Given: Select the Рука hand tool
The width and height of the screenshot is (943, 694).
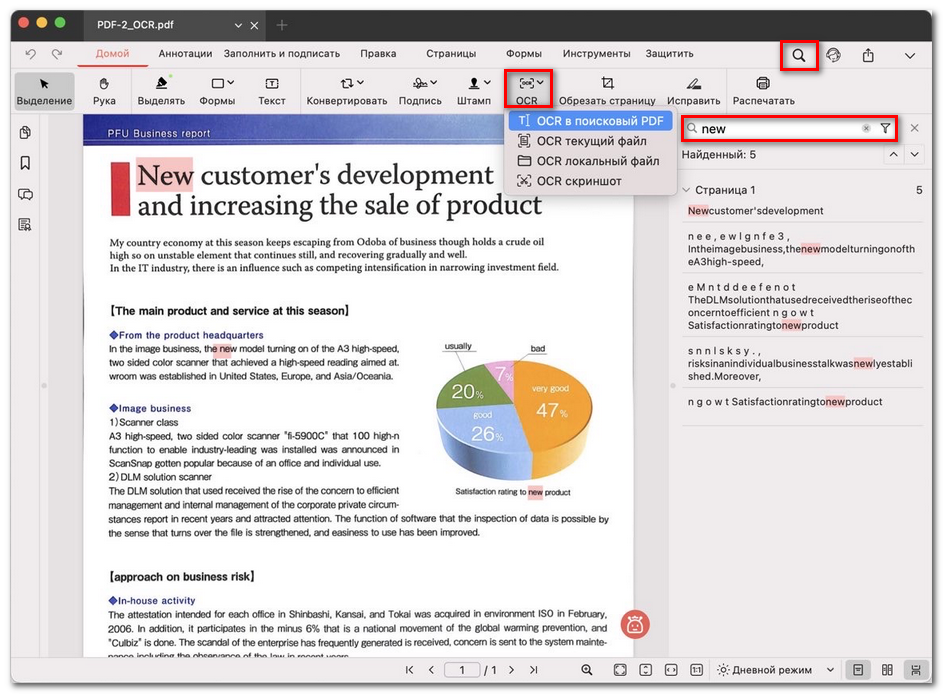Looking at the screenshot, I should pos(104,90).
